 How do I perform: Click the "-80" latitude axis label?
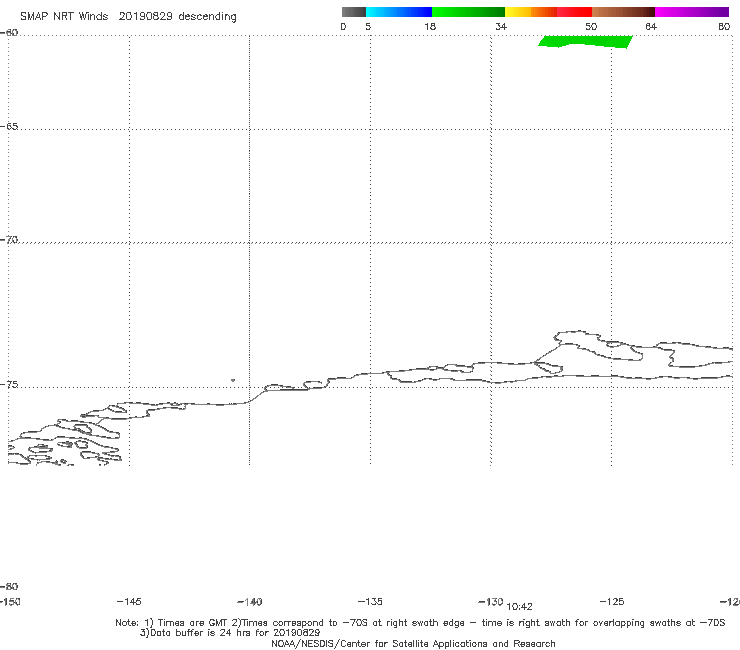point(9,586)
